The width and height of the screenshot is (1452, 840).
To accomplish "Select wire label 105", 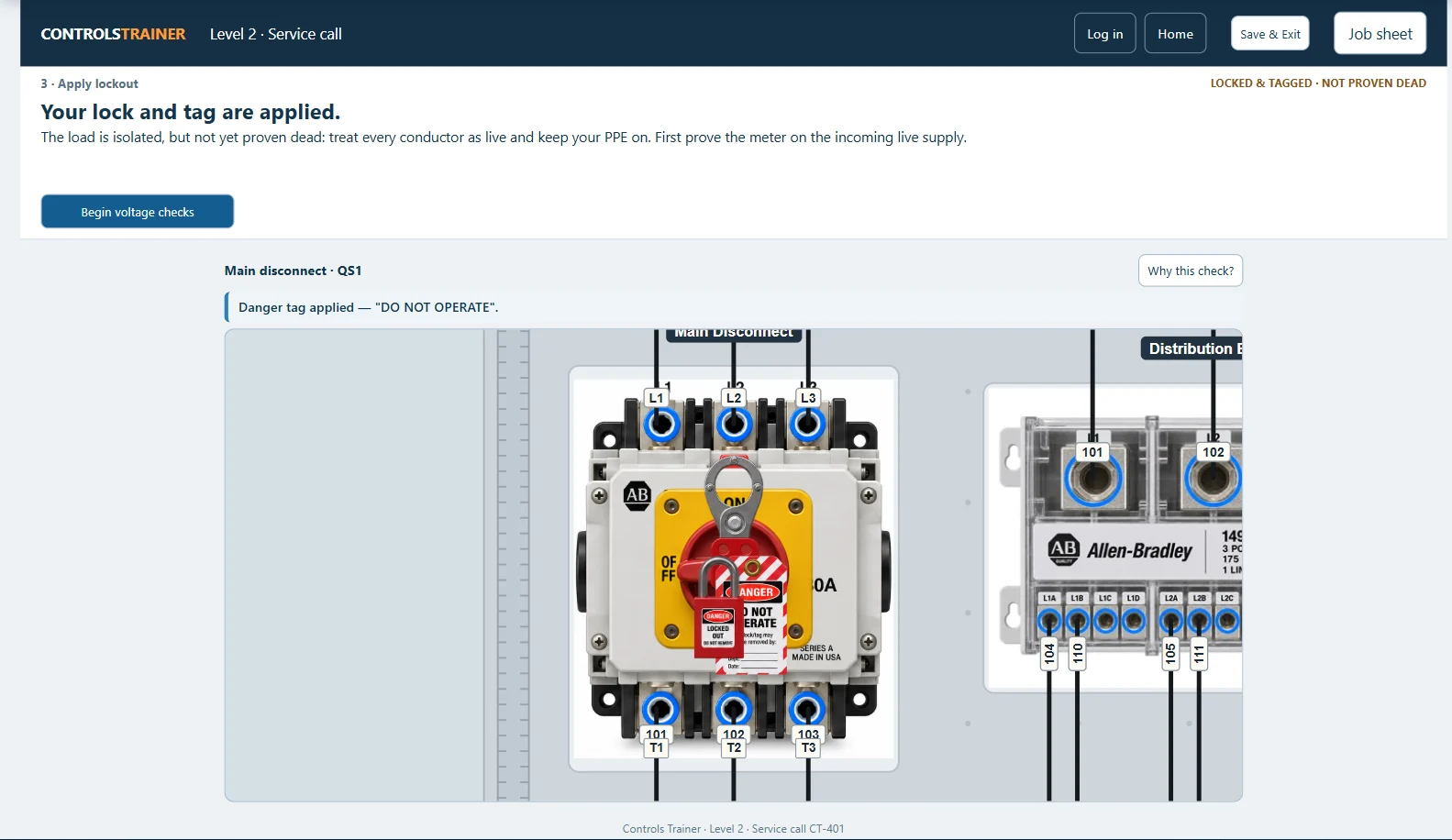I will click(1170, 654).
